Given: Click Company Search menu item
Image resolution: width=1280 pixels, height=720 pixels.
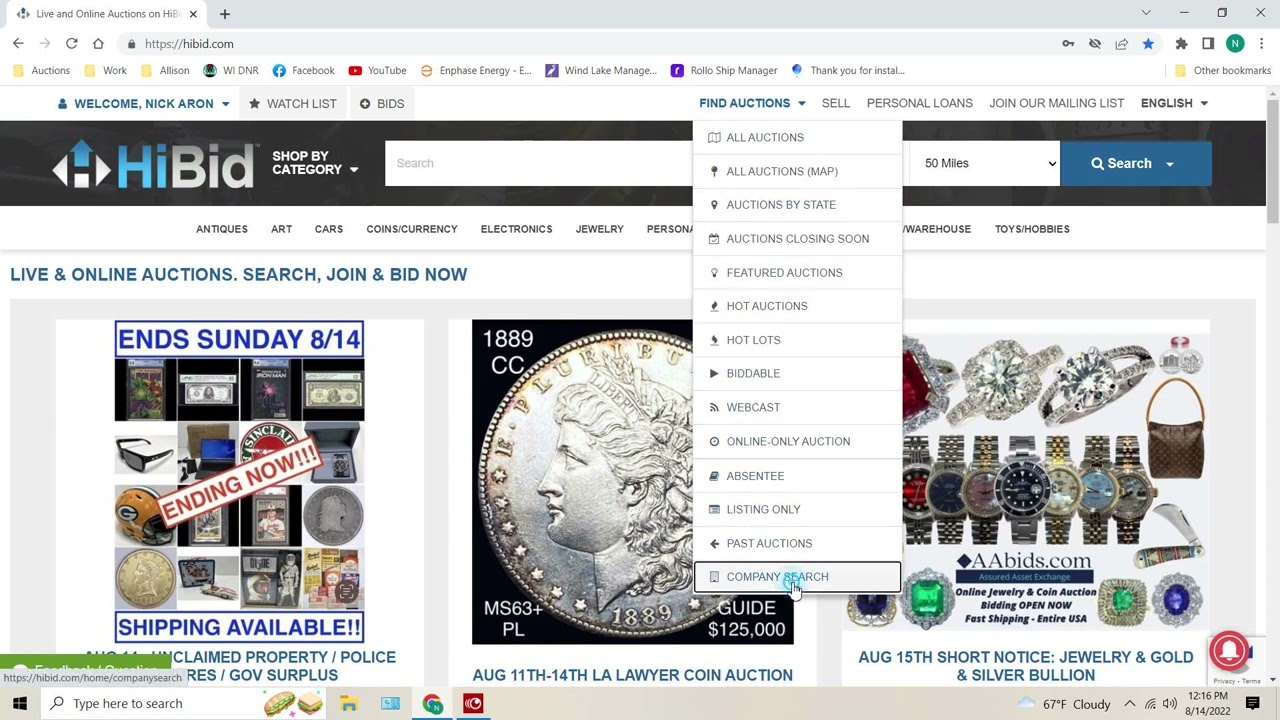Looking at the screenshot, I should tap(797, 577).
